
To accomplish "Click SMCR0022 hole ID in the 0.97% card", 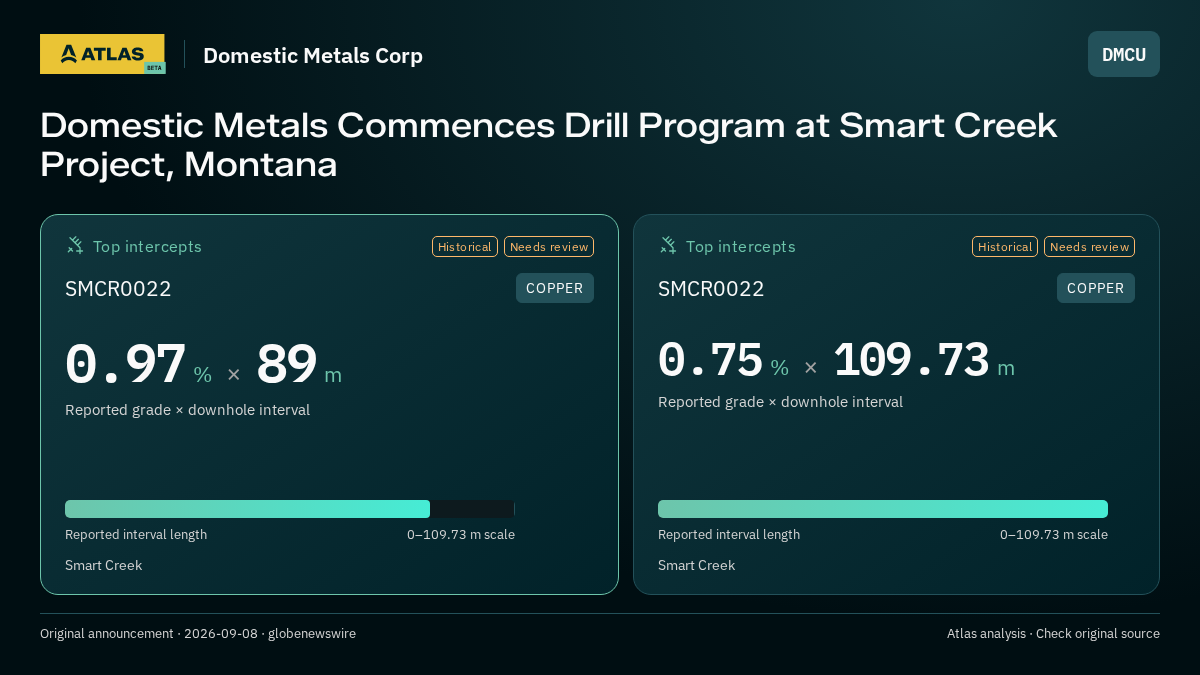I will tap(118, 289).
